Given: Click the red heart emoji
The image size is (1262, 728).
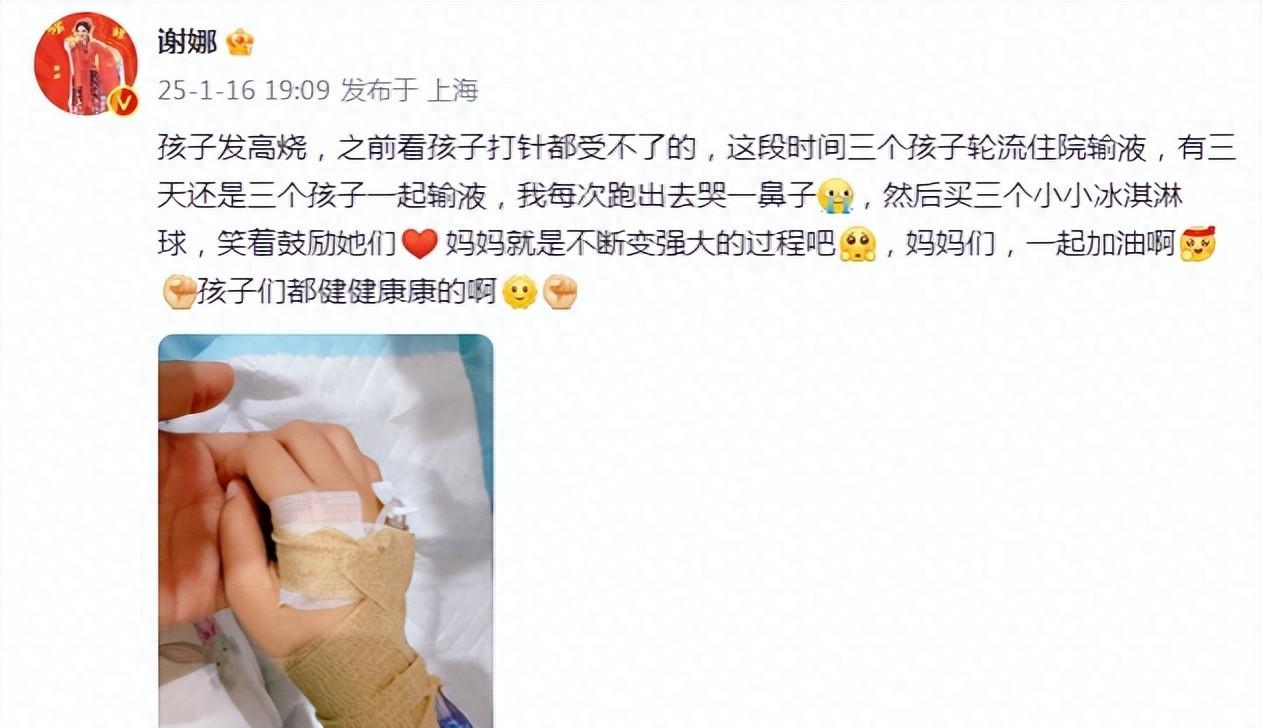Looking at the screenshot, I should coord(420,244).
